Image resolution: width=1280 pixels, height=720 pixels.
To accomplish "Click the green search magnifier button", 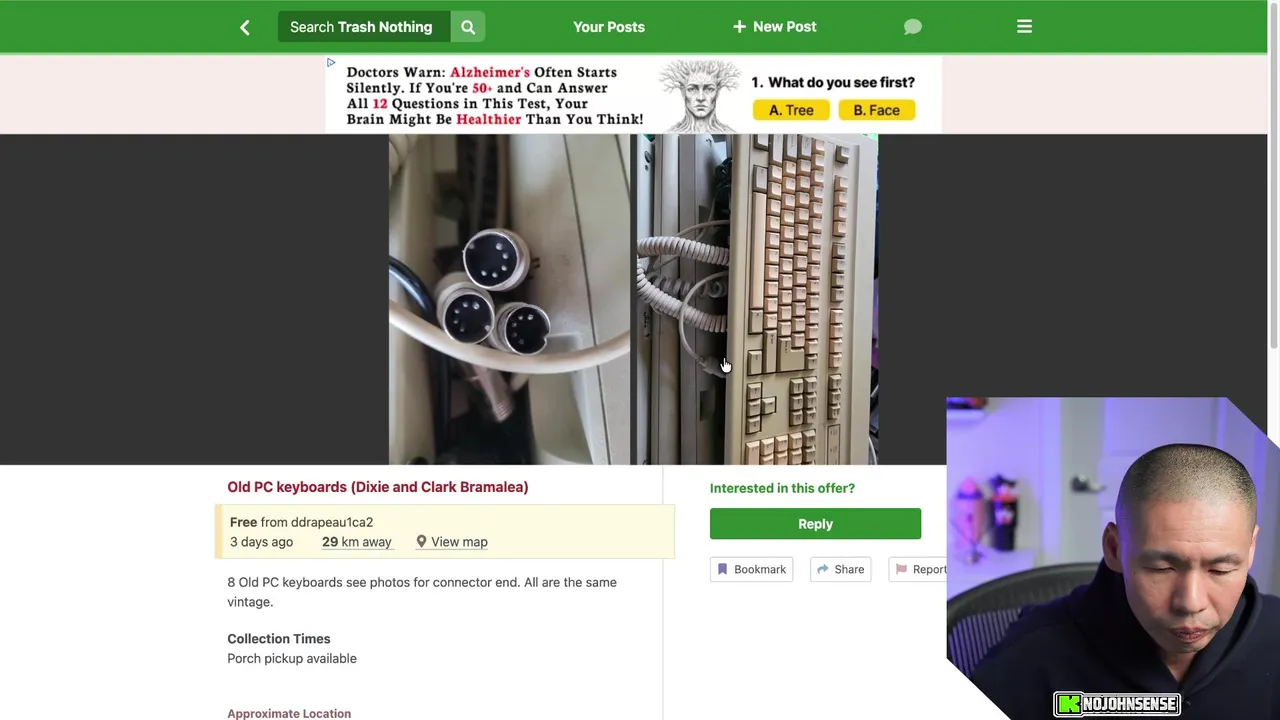I will click(x=468, y=27).
